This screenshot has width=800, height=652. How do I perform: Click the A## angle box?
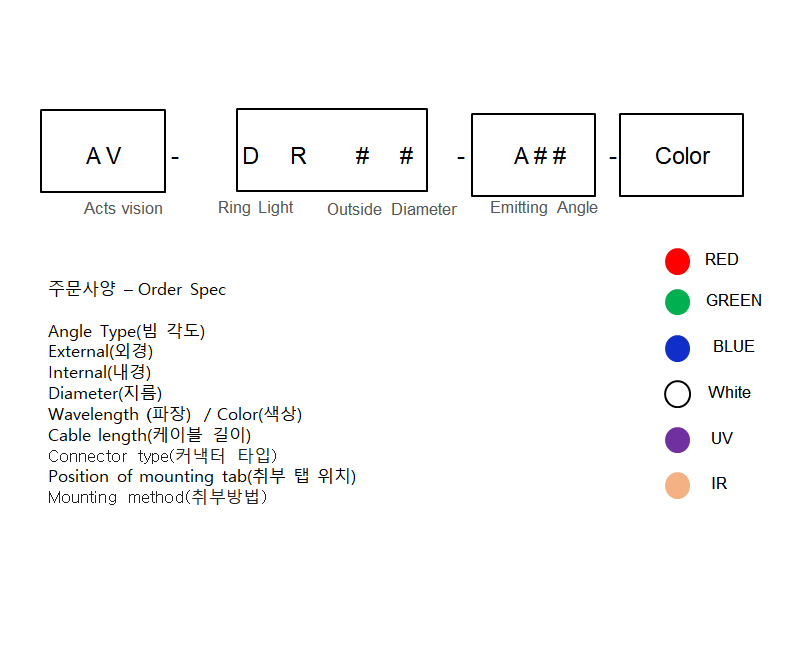click(x=533, y=155)
